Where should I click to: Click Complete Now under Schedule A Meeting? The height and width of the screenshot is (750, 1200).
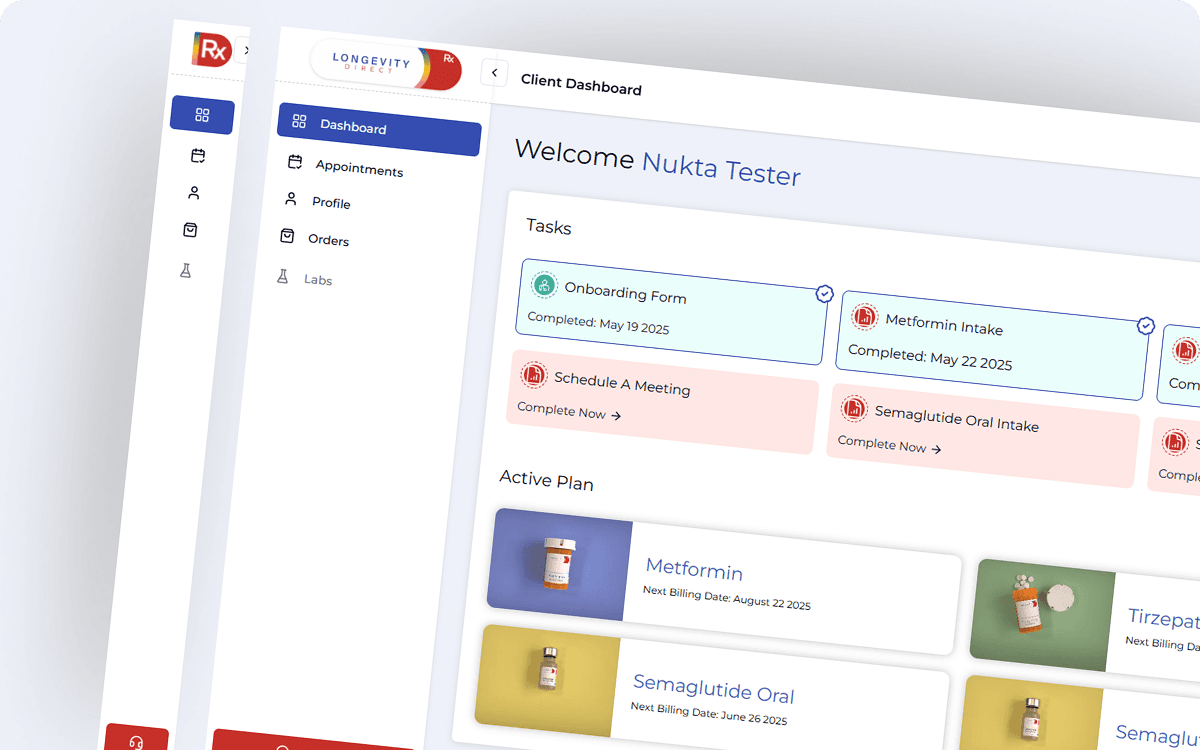point(569,412)
